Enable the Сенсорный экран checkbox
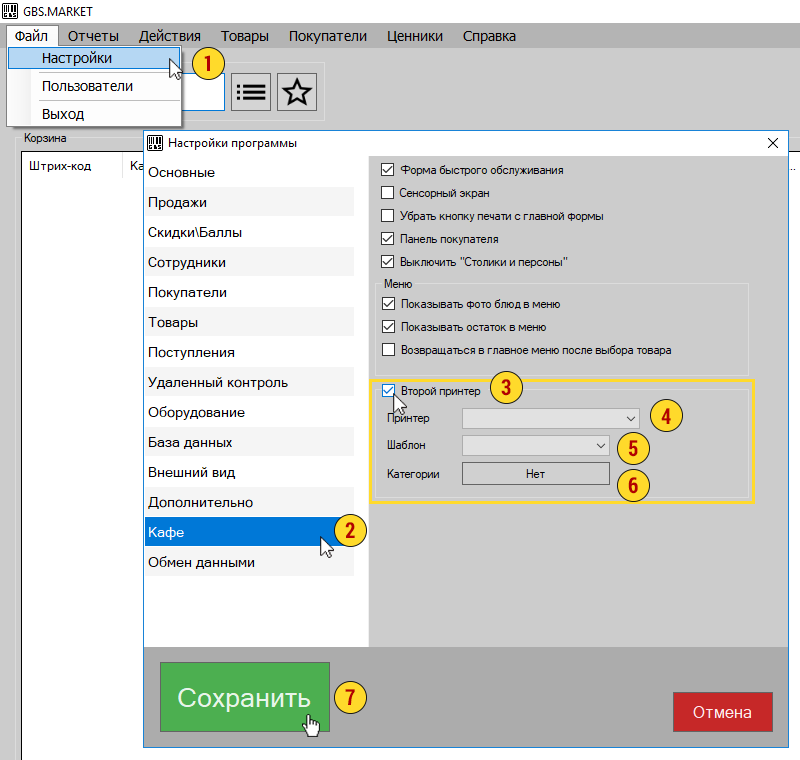This screenshot has width=800, height=760. pos(387,193)
